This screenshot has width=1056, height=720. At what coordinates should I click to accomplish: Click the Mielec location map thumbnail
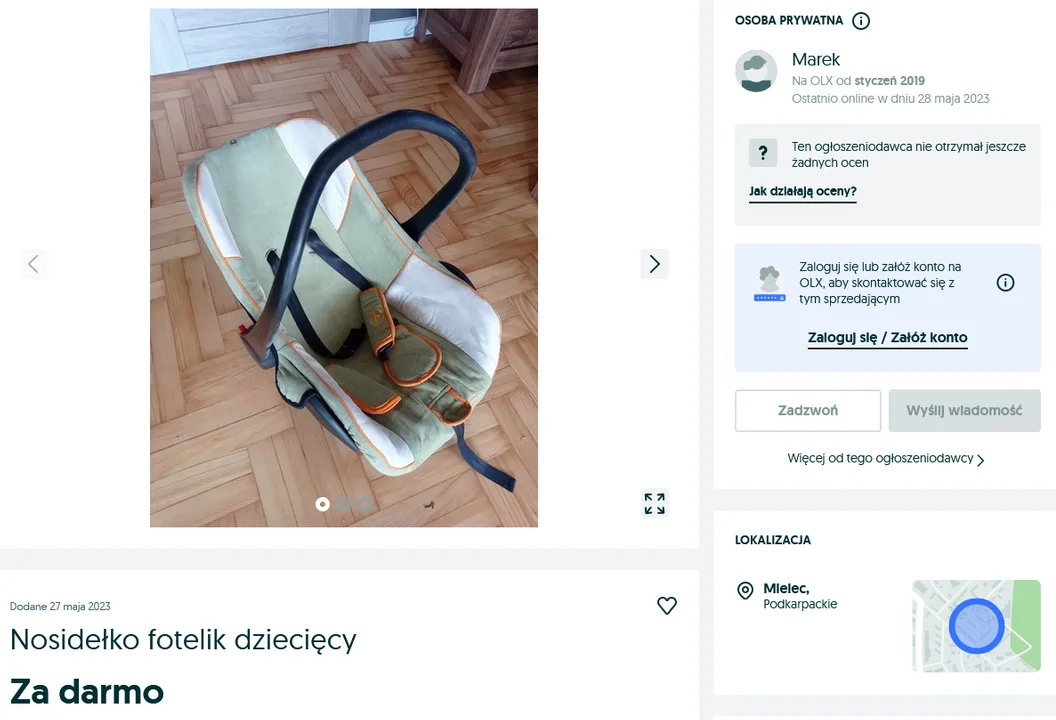pos(977,626)
